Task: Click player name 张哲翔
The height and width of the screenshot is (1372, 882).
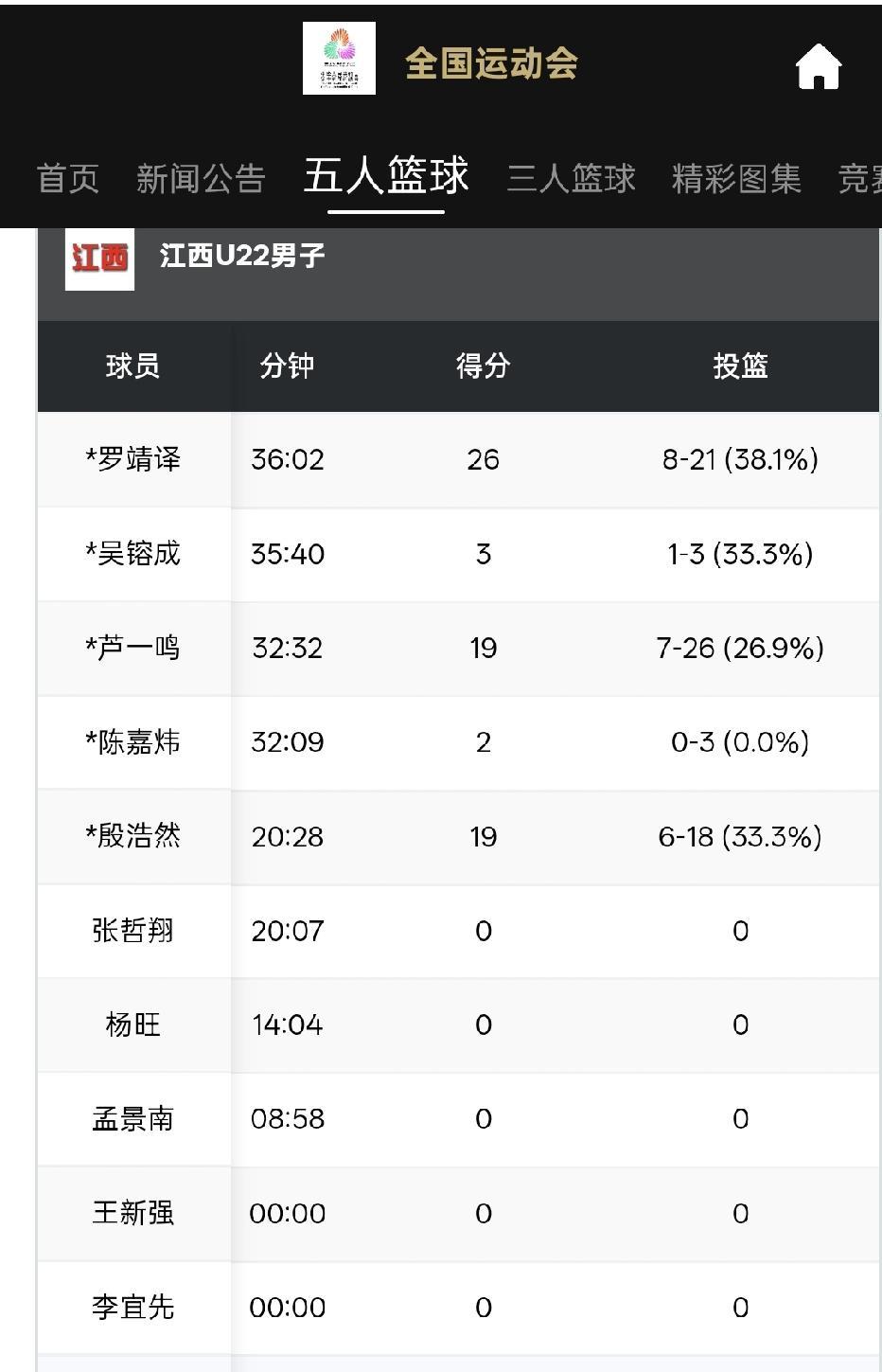Action: pyautogui.click(x=133, y=931)
